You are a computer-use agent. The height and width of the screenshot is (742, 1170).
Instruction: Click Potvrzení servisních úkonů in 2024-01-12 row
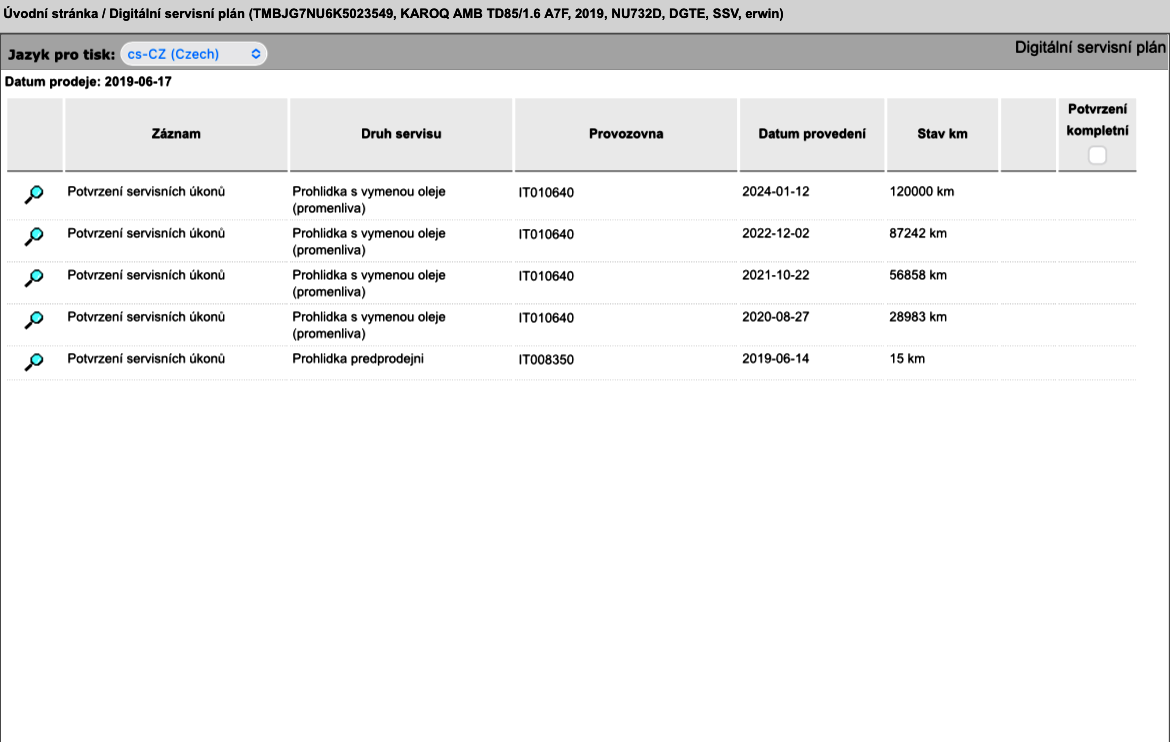pyautogui.click(x=146, y=191)
